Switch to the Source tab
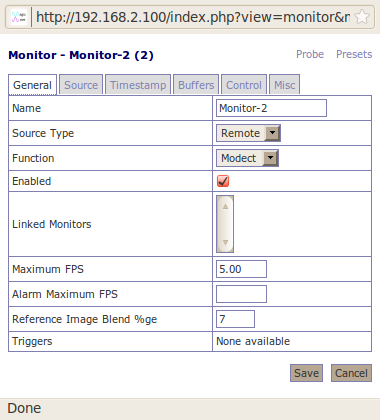This screenshot has height=420, width=380. click(x=81, y=85)
